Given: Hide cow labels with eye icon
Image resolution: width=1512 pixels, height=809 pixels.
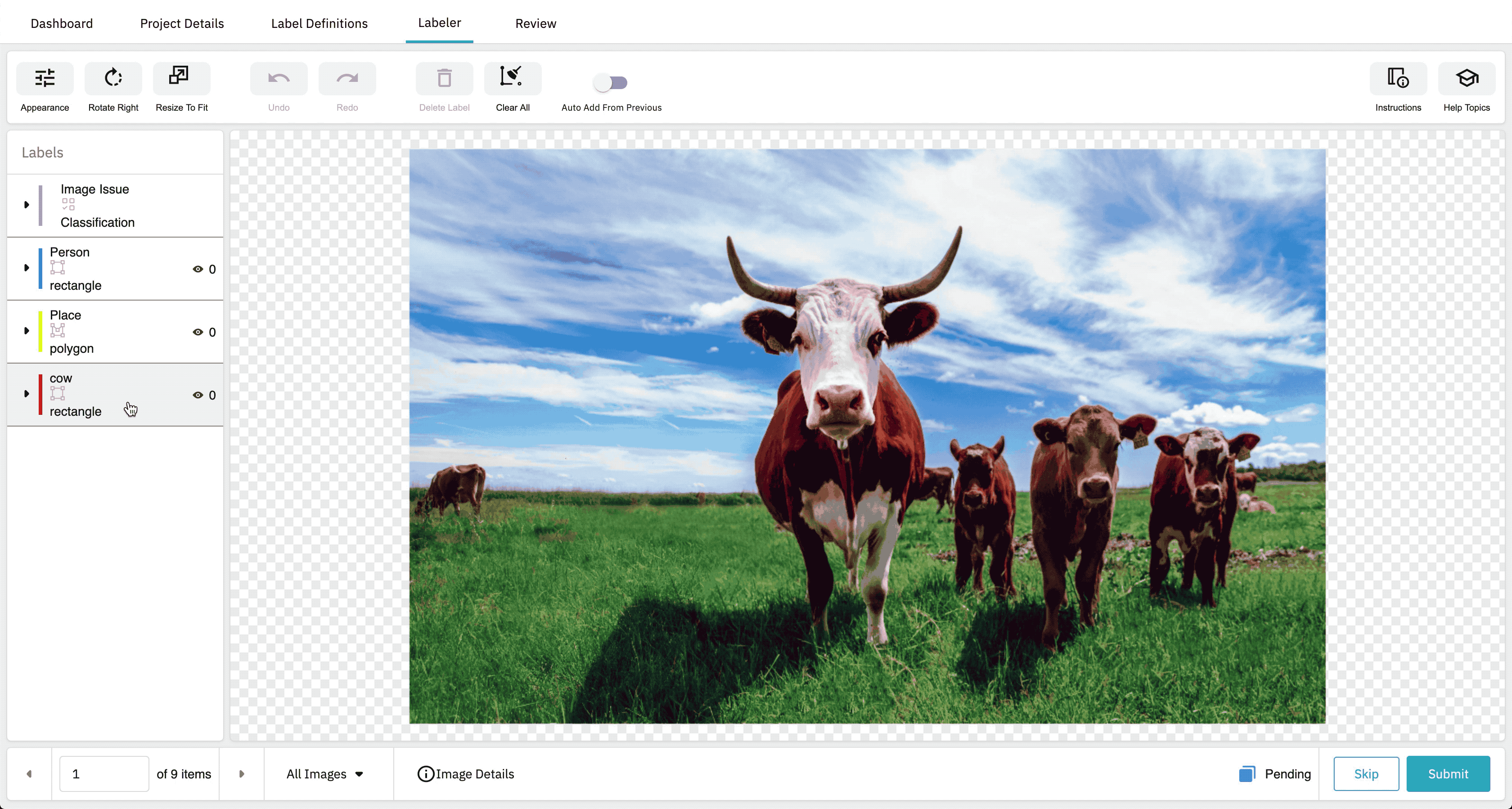Looking at the screenshot, I should click(198, 395).
